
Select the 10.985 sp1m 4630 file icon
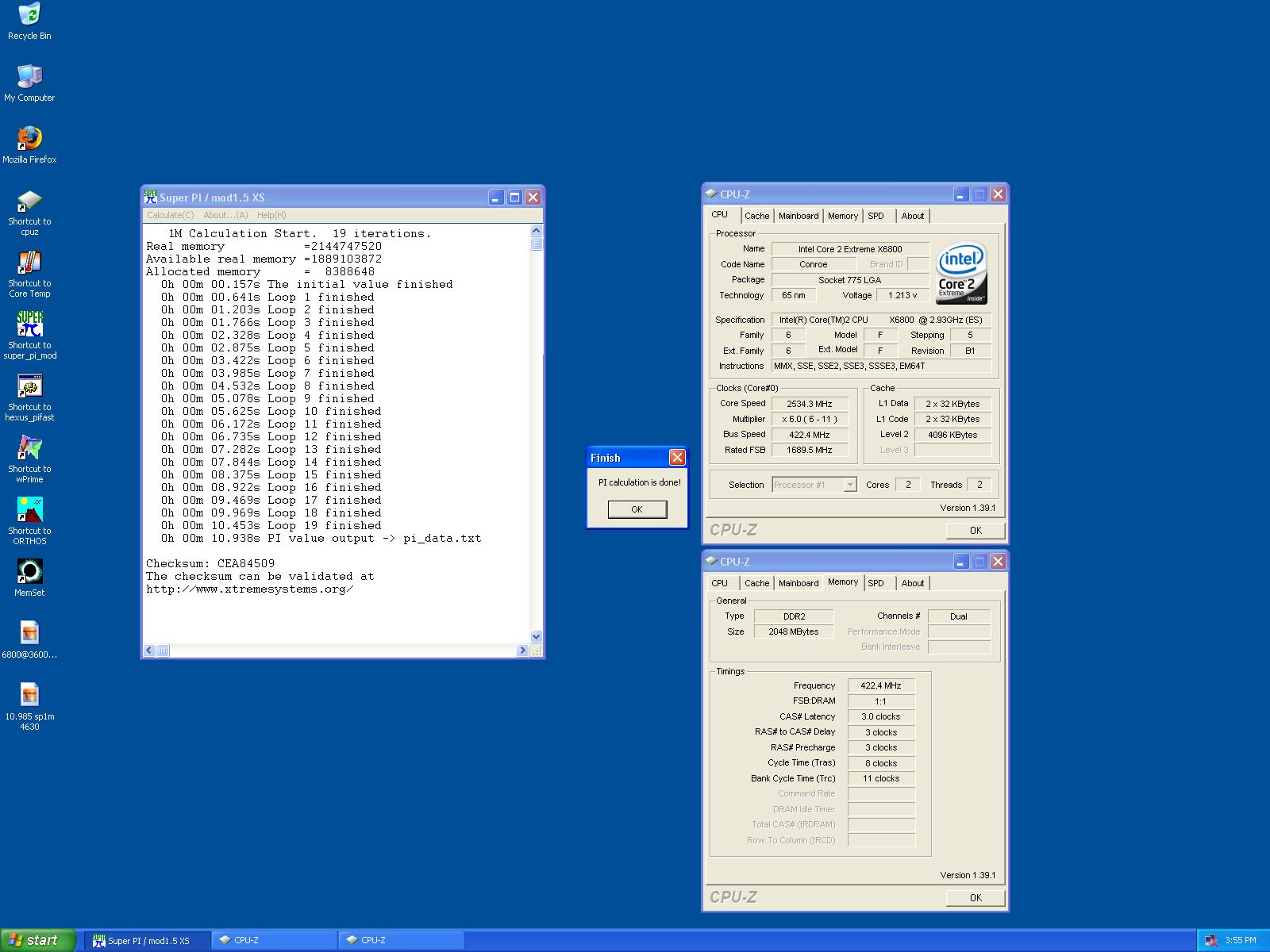(29, 707)
